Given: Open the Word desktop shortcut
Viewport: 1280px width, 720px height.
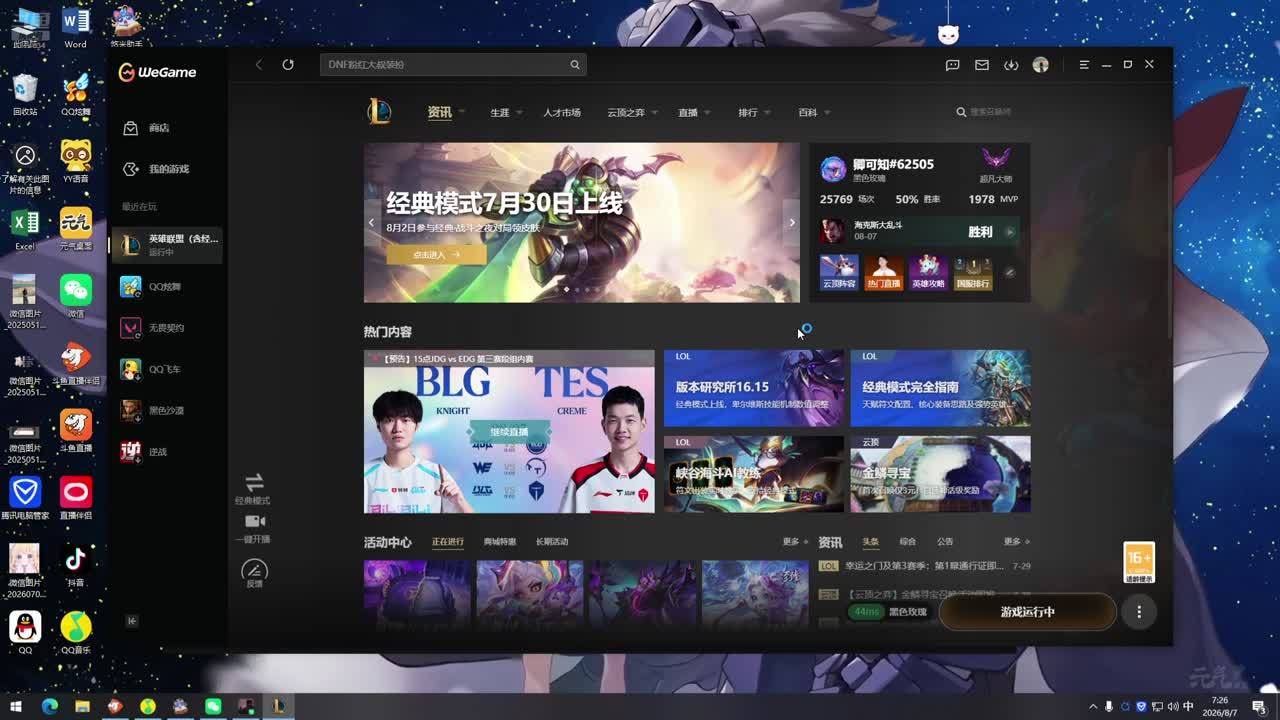Looking at the screenshot, I should click(75, 28).
